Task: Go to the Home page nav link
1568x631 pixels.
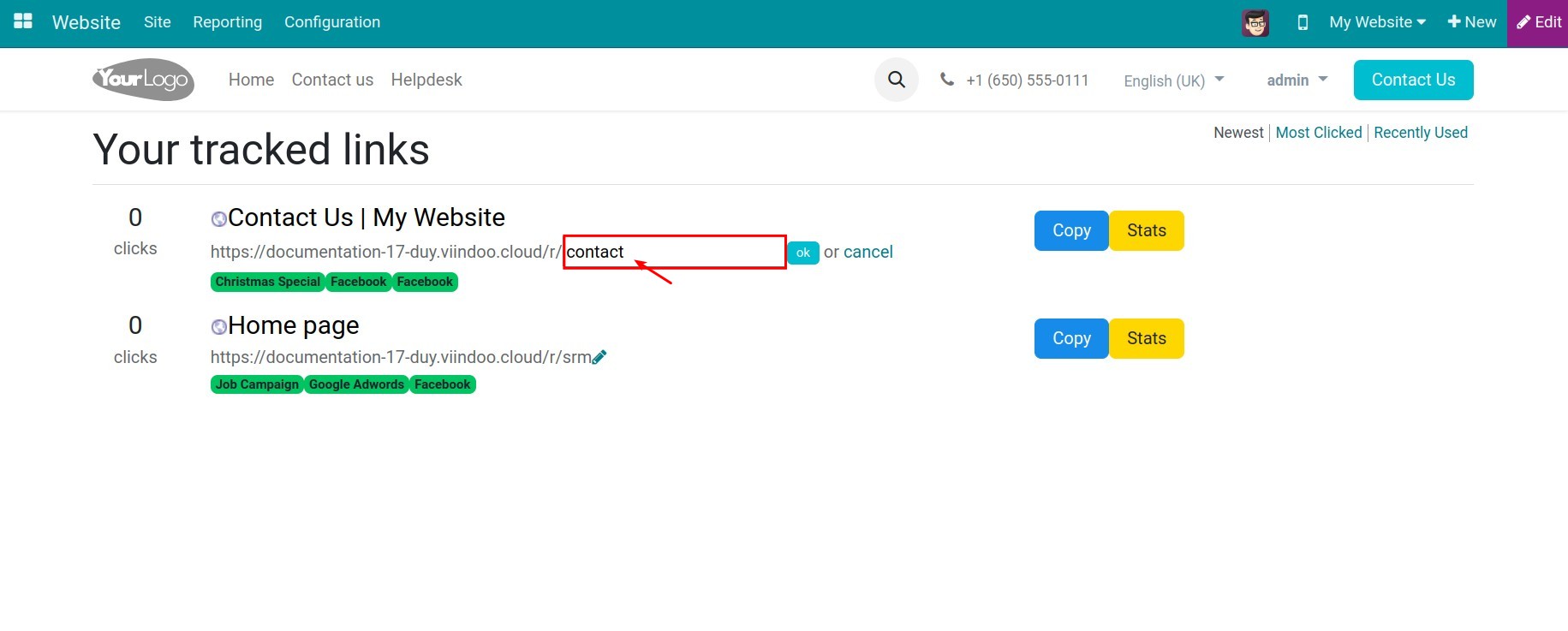Action: click(x=251, y=80)
